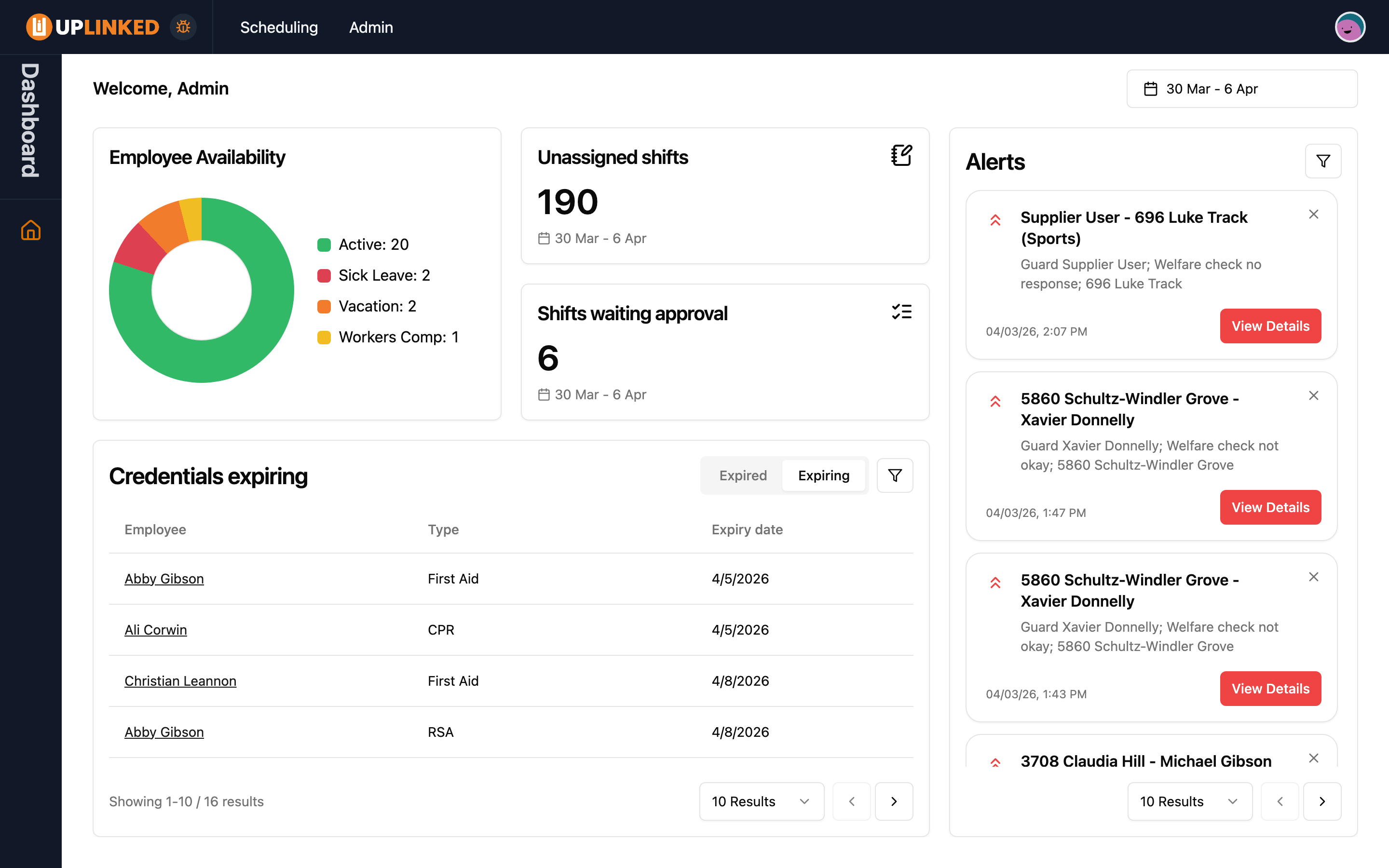Click the Unassigned shifts edit notebook icon
The image size is (1389, 868).
(x=901, y=156)
